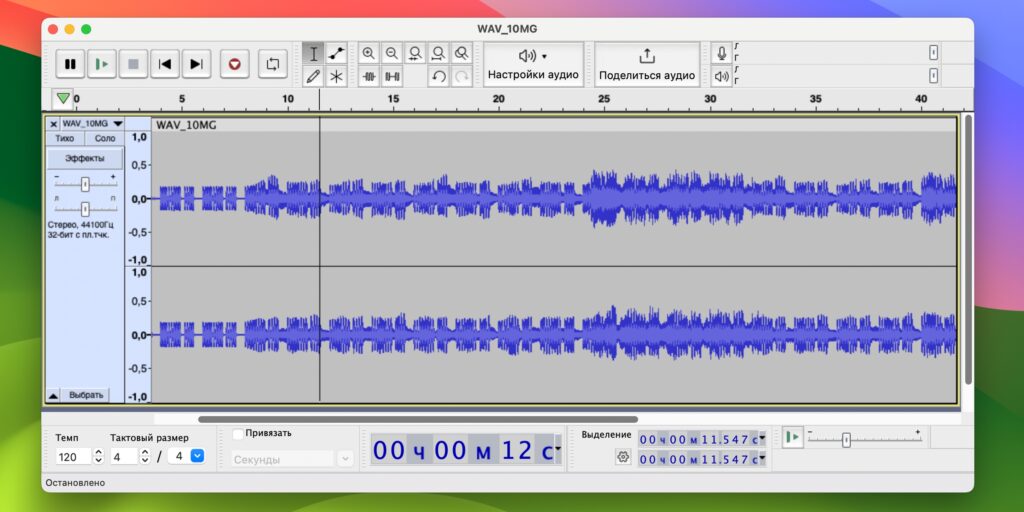
Task: Adjust the recording level slider
Action: click(x=934, y=54)
